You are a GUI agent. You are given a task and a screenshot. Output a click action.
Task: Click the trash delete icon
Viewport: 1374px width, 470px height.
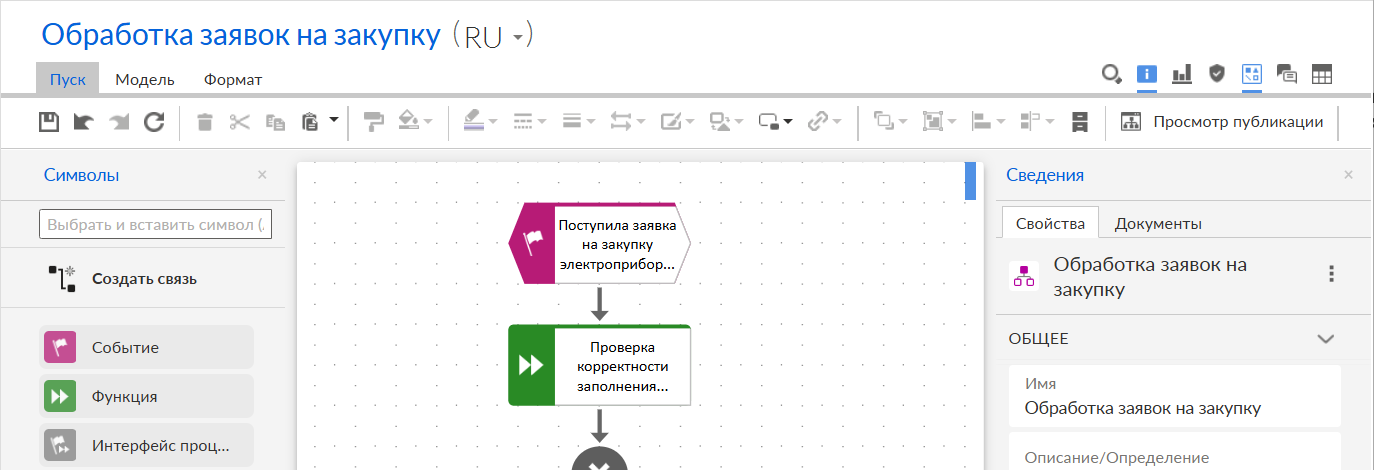[x=205, y=122]
